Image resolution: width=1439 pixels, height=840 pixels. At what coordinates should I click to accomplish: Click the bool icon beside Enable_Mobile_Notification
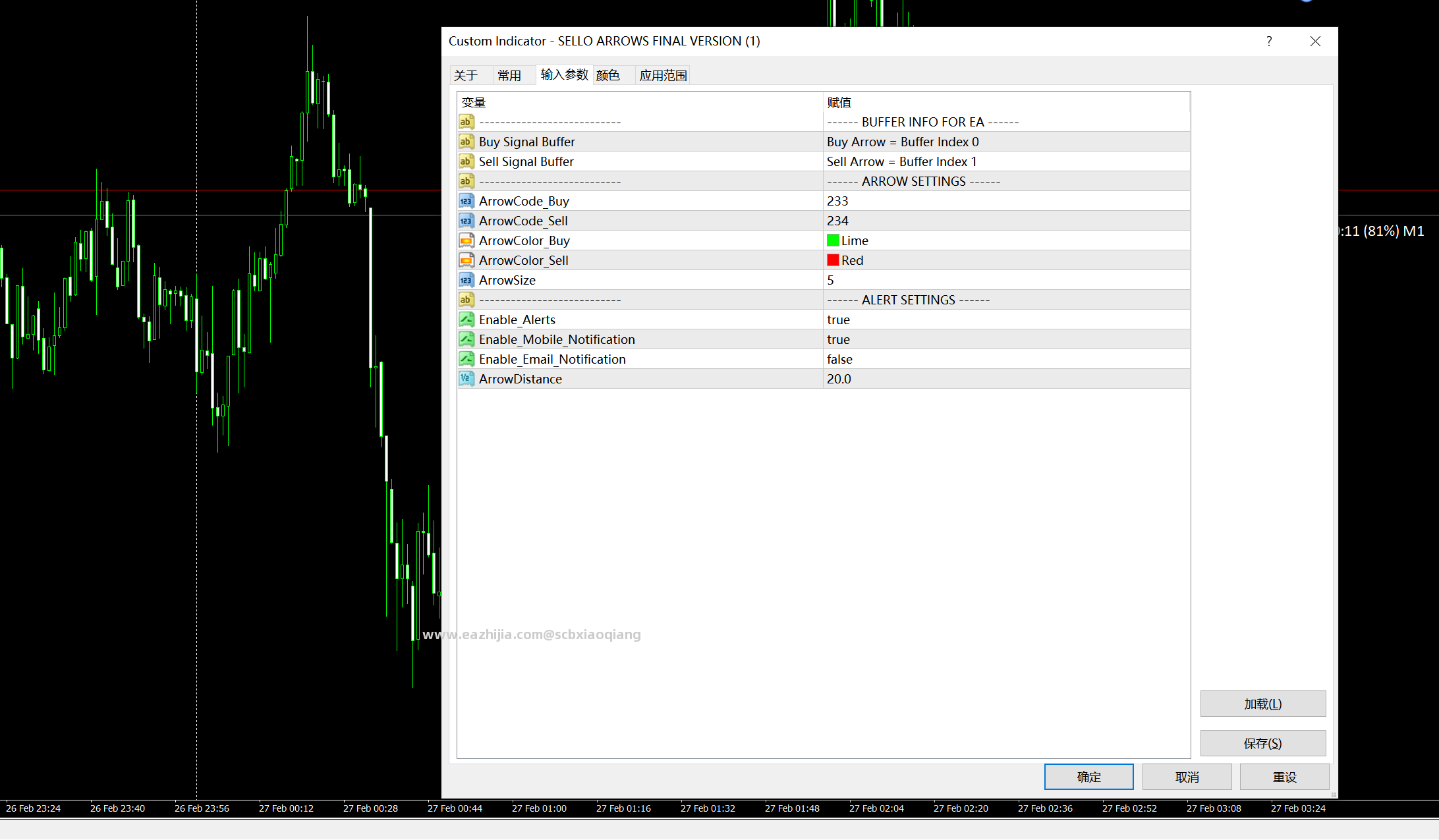(x=466, y=339)
